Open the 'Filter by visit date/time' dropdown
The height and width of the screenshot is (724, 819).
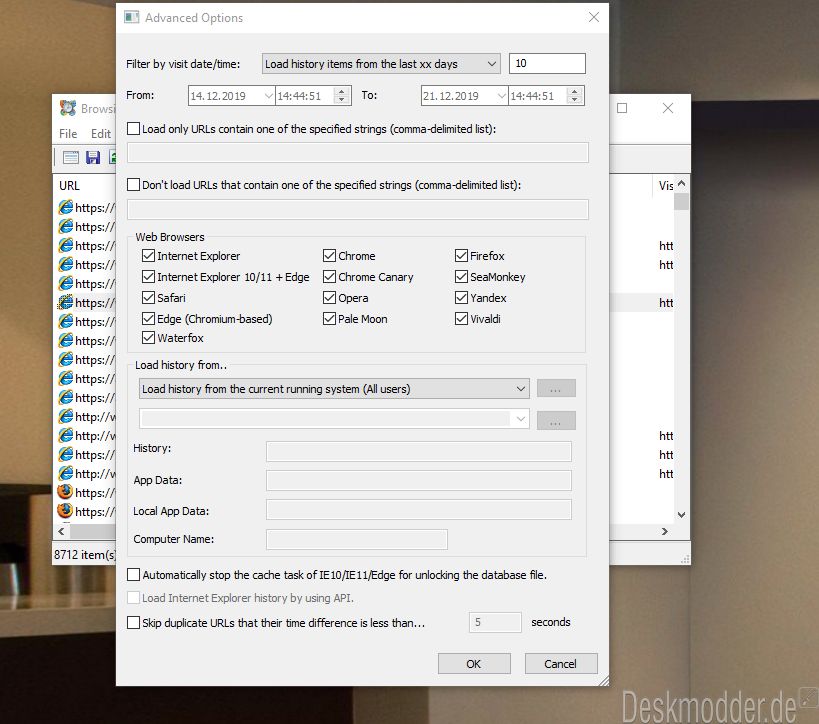point(381,64)
